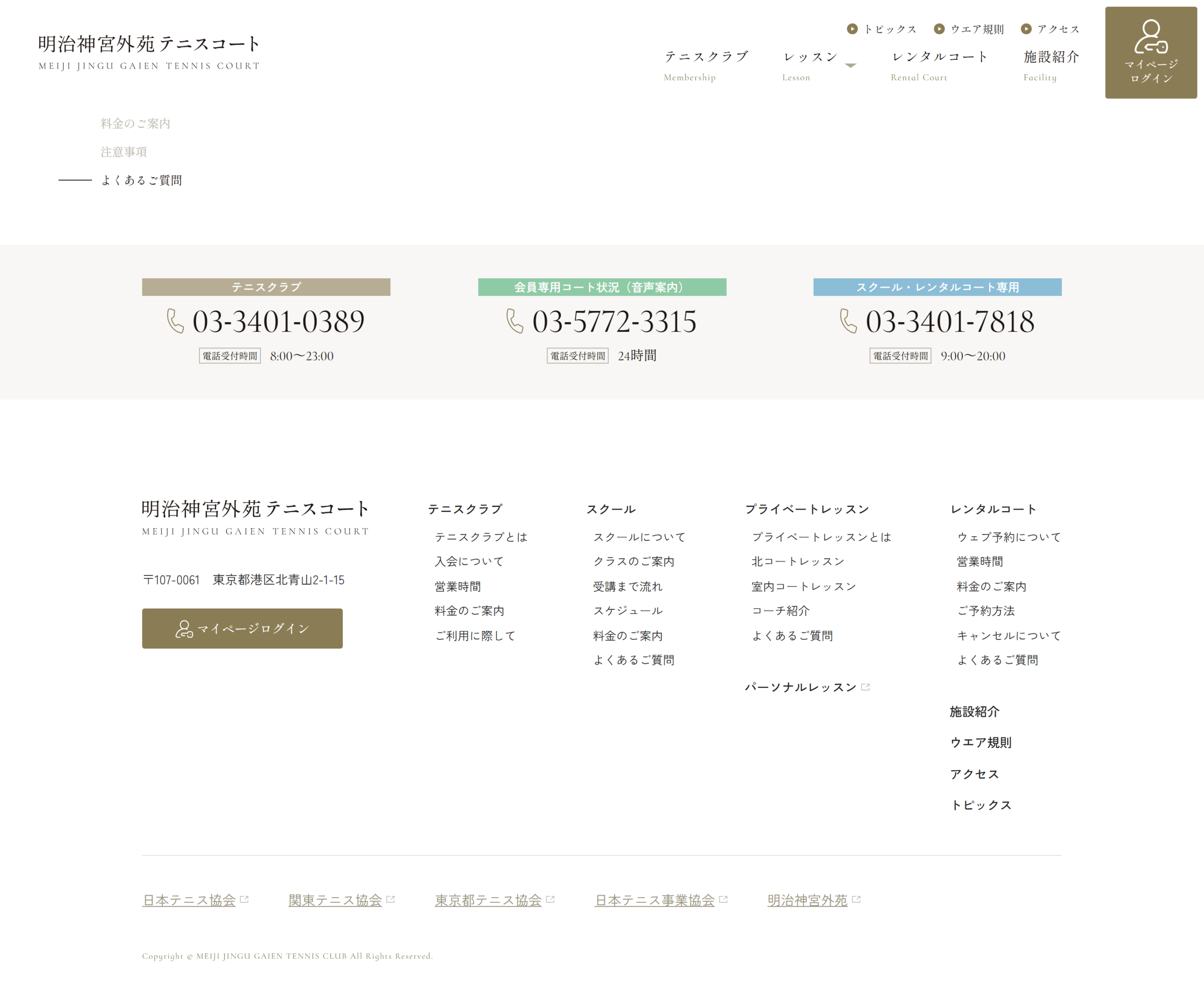Open the 明治神宮外苑 external link
Screen dimensions: 1204x1003
[x=808, y=900]
